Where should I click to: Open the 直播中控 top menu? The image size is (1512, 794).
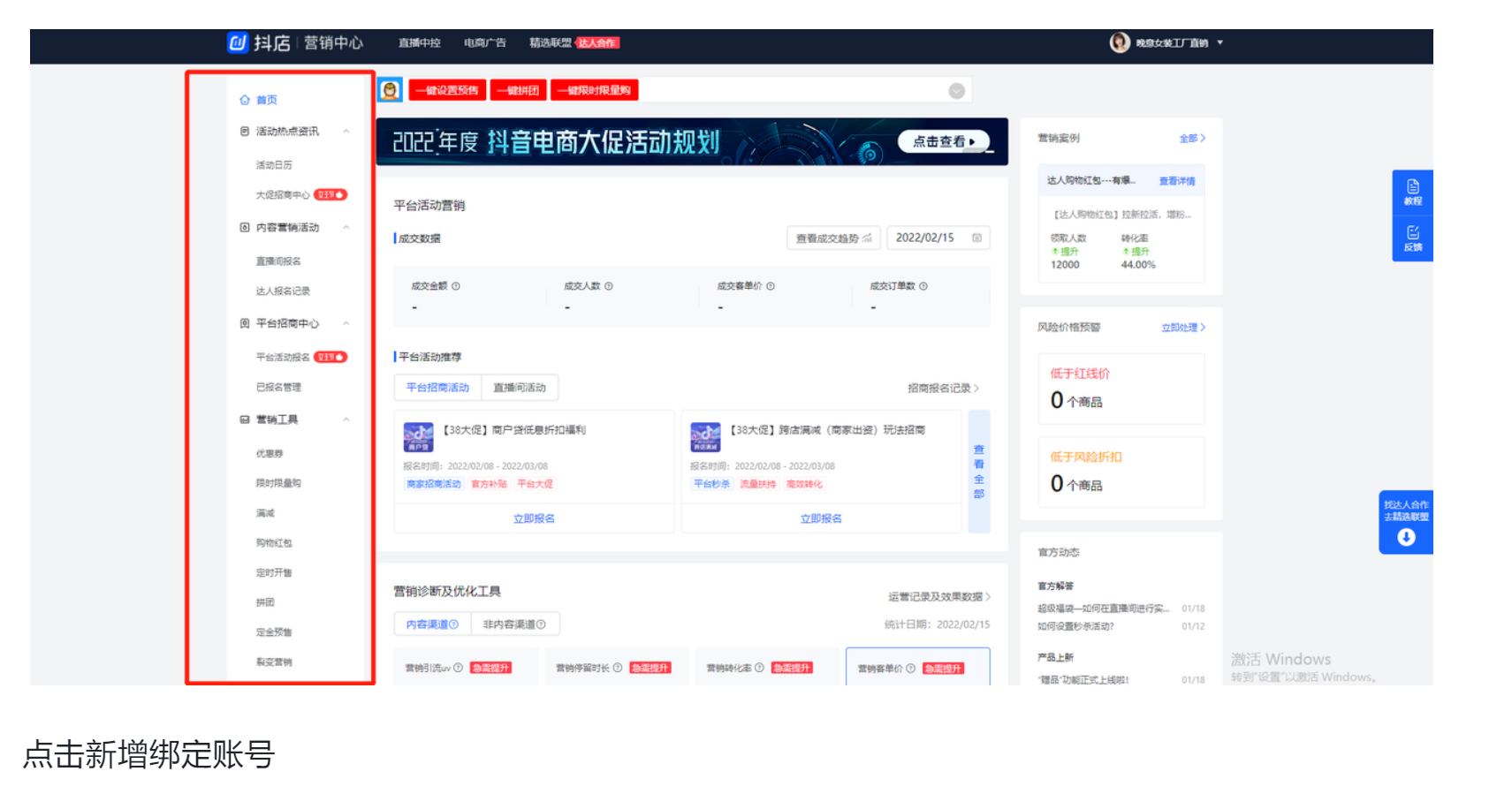419,42
